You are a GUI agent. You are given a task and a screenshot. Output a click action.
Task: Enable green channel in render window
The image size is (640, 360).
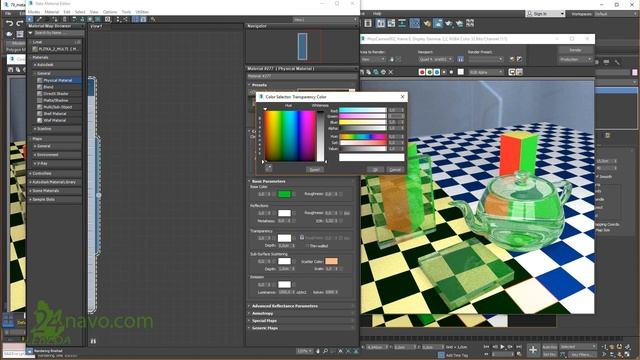[x=429, y=72]
